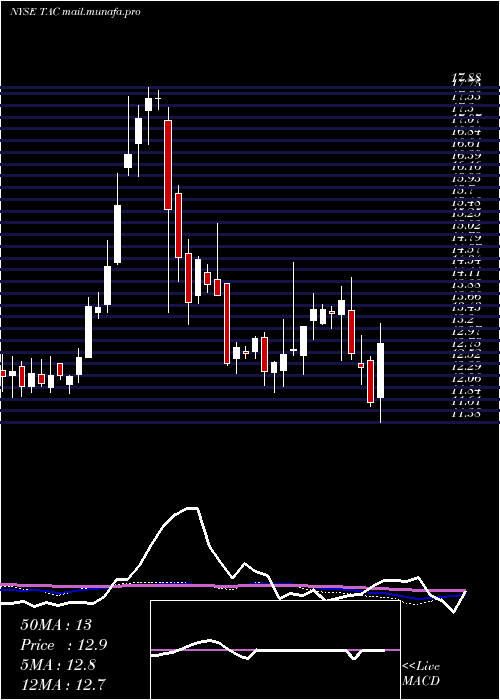Click the "50MA : 13" label
The image size is (500, 700).
tap(56, 625)
